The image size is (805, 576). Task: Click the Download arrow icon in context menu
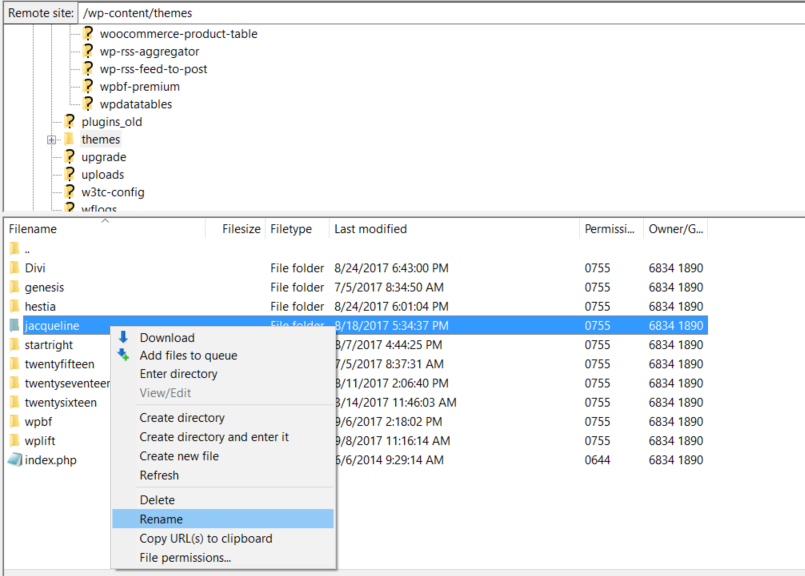123,337
